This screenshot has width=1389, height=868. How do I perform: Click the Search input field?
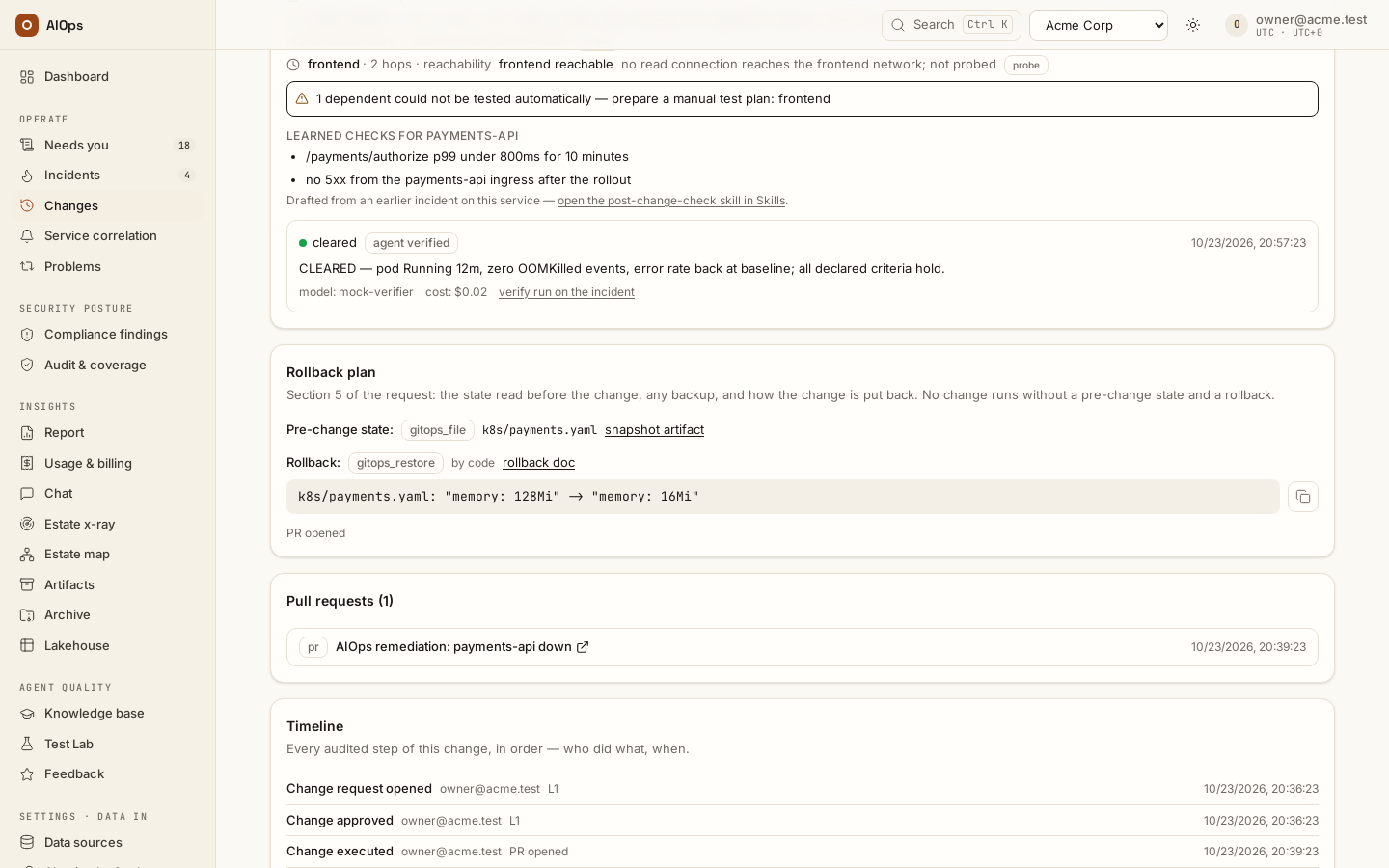951,25
